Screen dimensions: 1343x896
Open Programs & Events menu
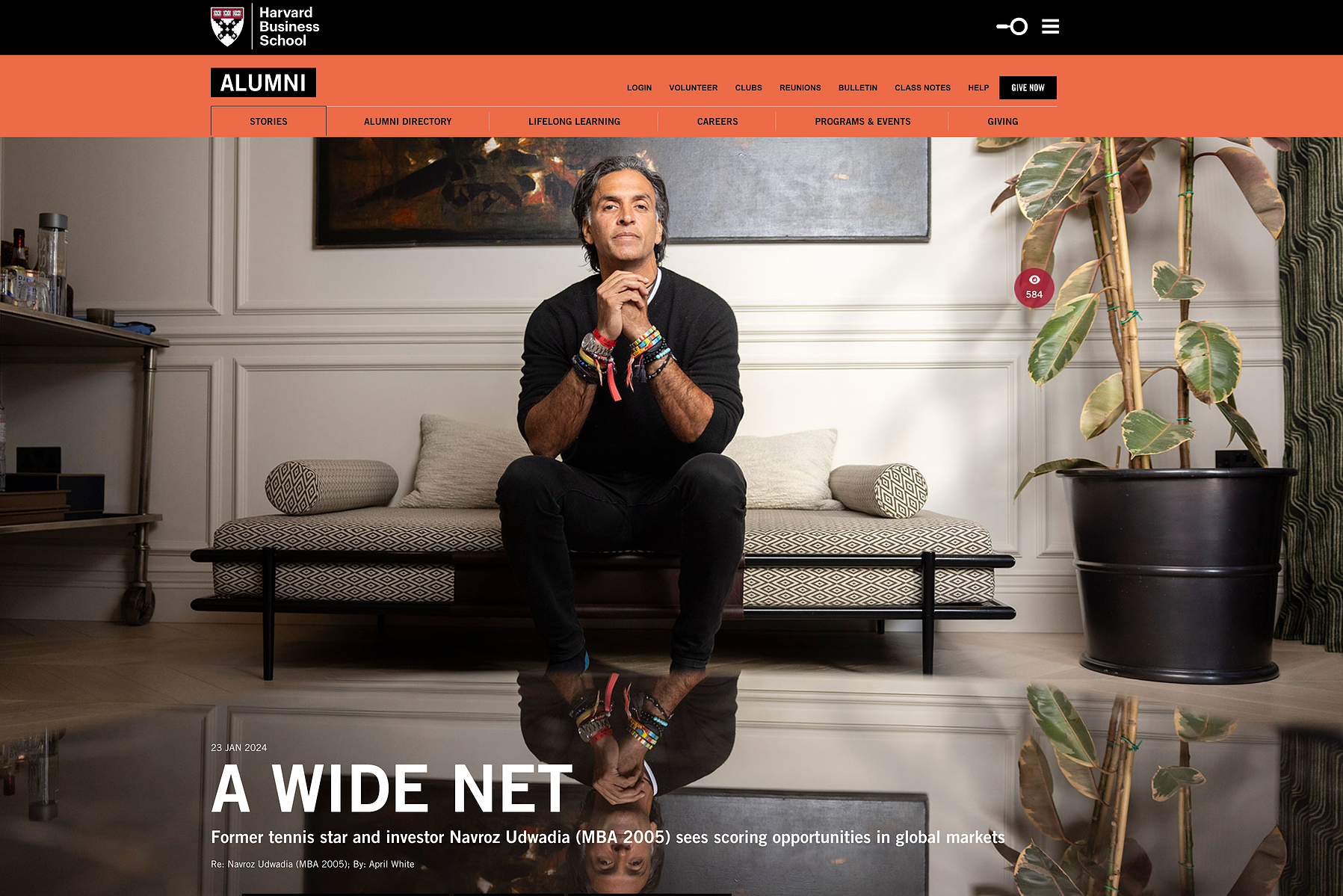click(862, 121)
